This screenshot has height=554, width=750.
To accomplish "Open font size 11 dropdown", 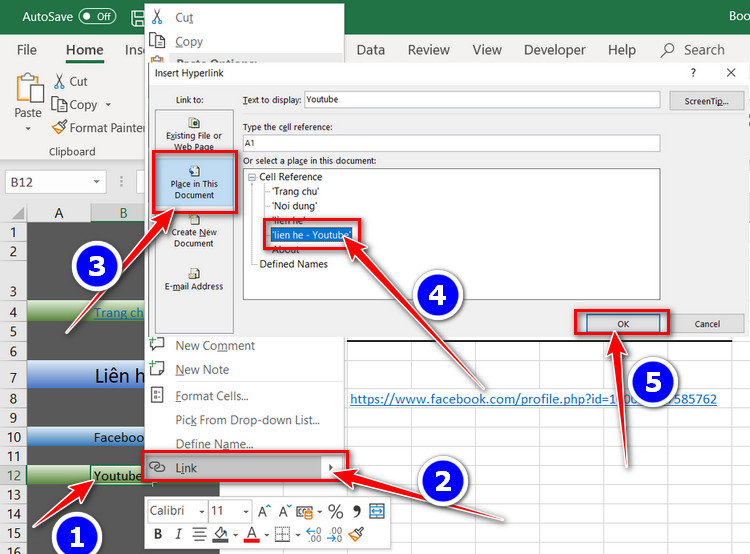I will (x=246, y=511).
